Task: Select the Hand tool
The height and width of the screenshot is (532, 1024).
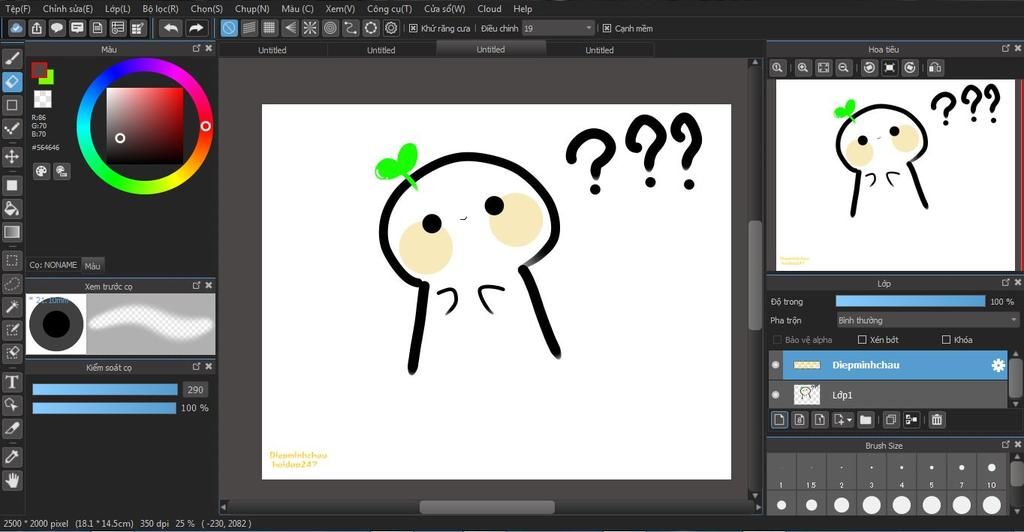Action: point(12,481)
